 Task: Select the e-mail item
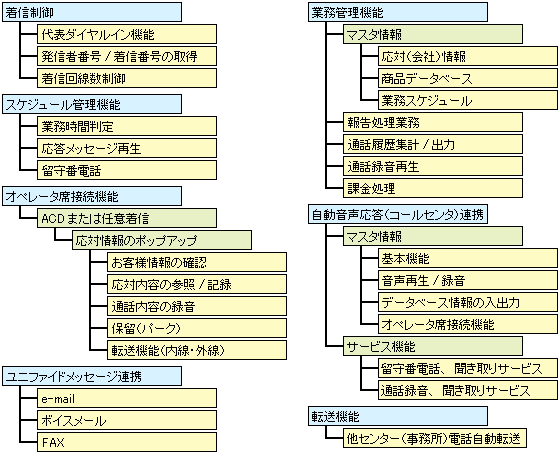pos(127,398)
